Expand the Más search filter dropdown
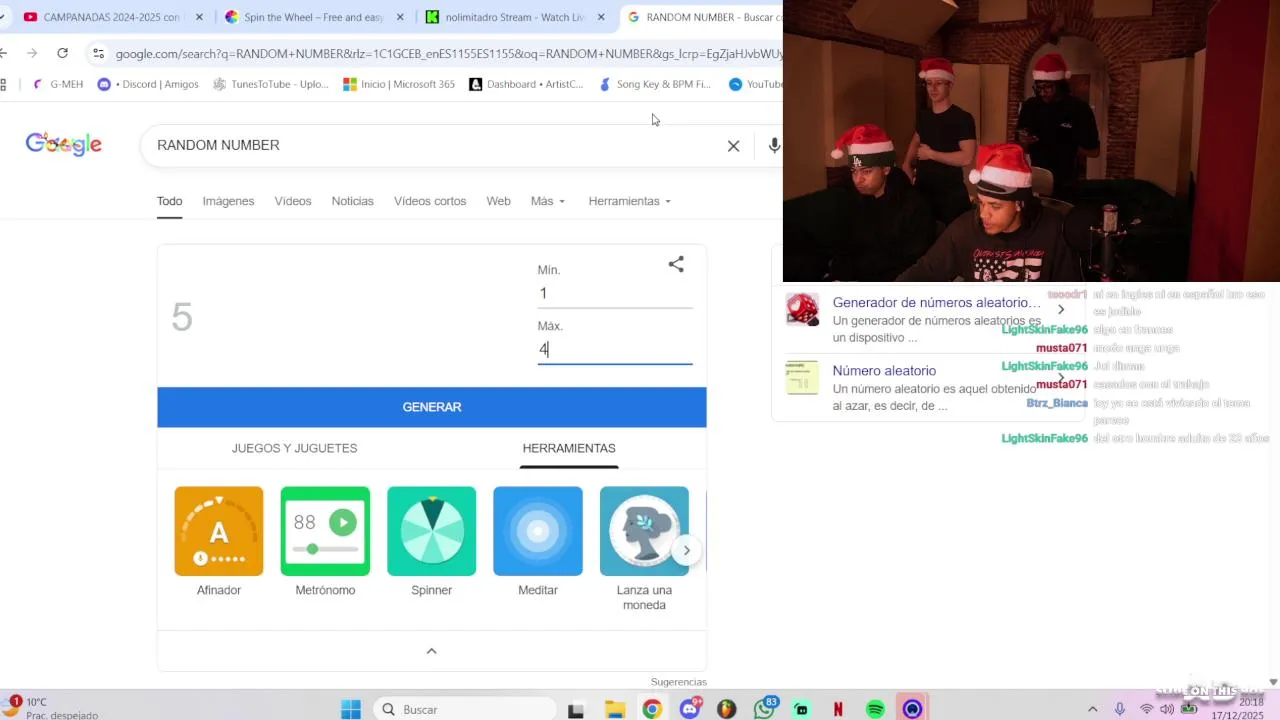 (x=548, y=201)
